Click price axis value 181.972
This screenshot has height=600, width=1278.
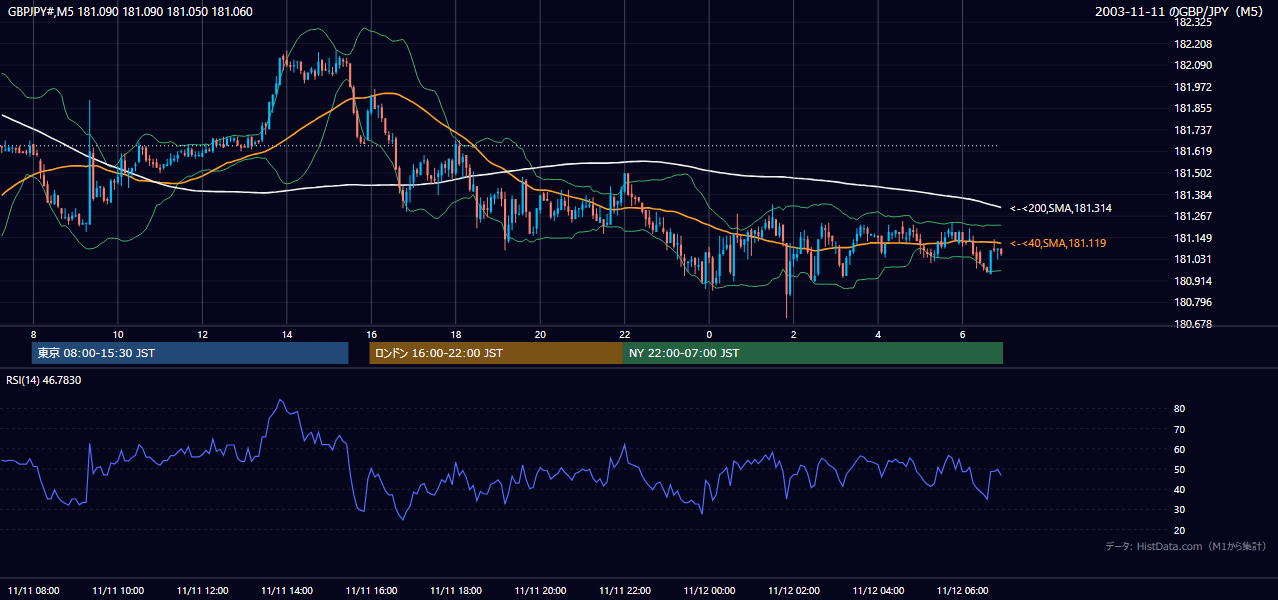coord(1193,87)
